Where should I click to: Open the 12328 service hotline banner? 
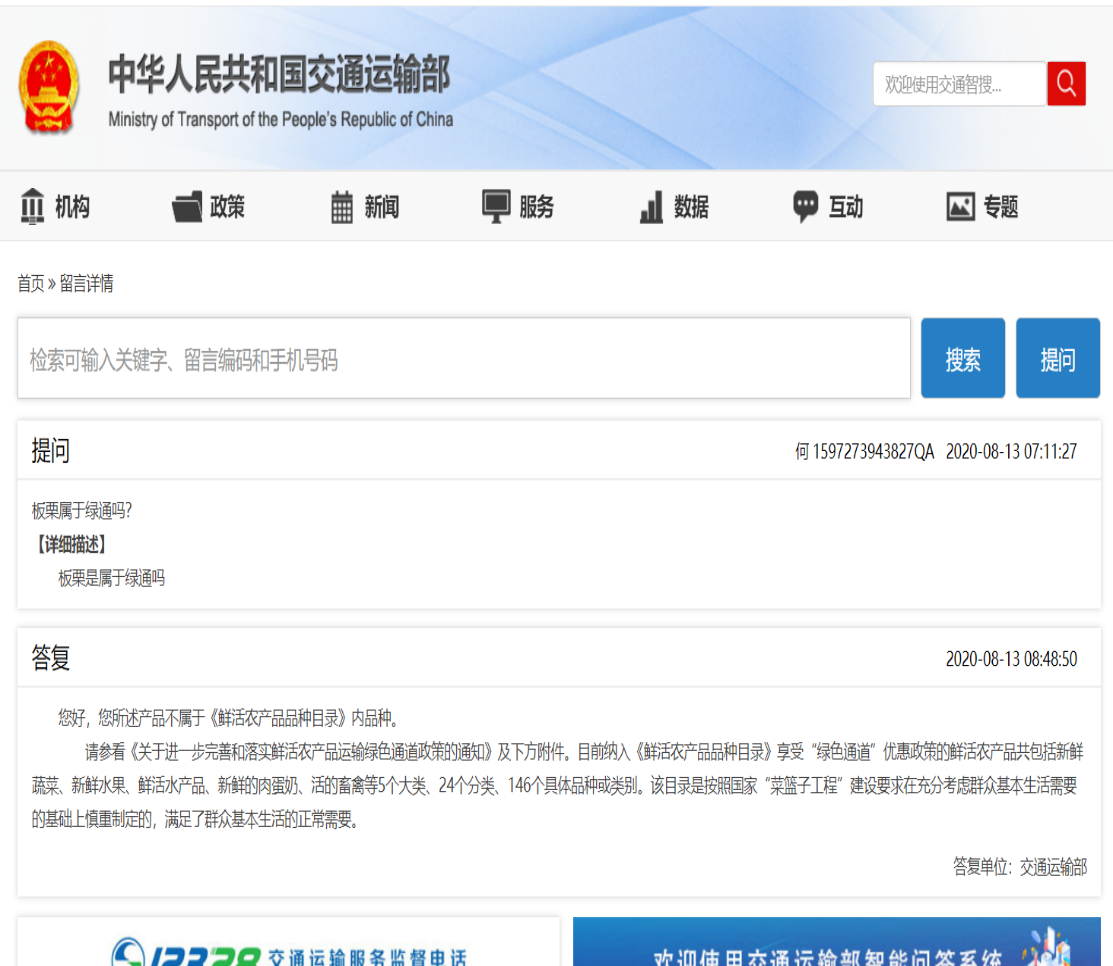pyautogui.click(x=288, y=946)
